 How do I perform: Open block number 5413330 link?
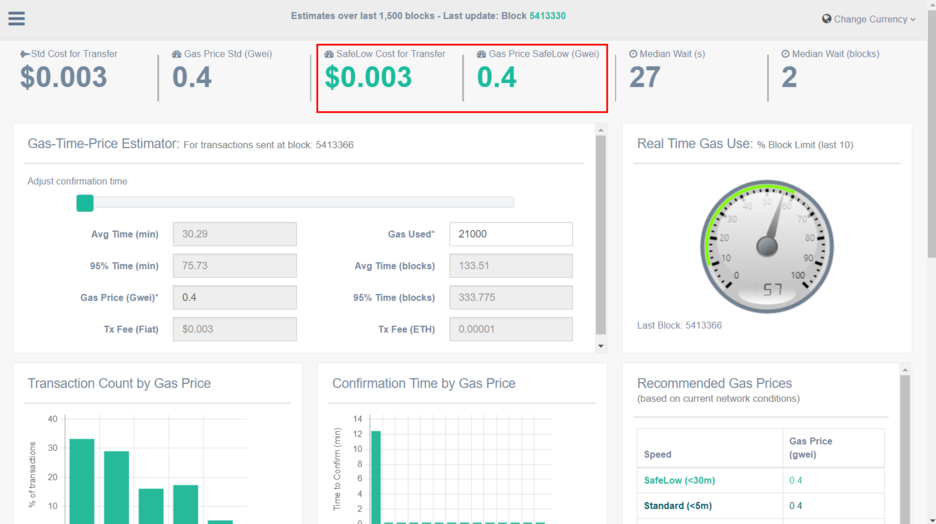click(547, 16)
